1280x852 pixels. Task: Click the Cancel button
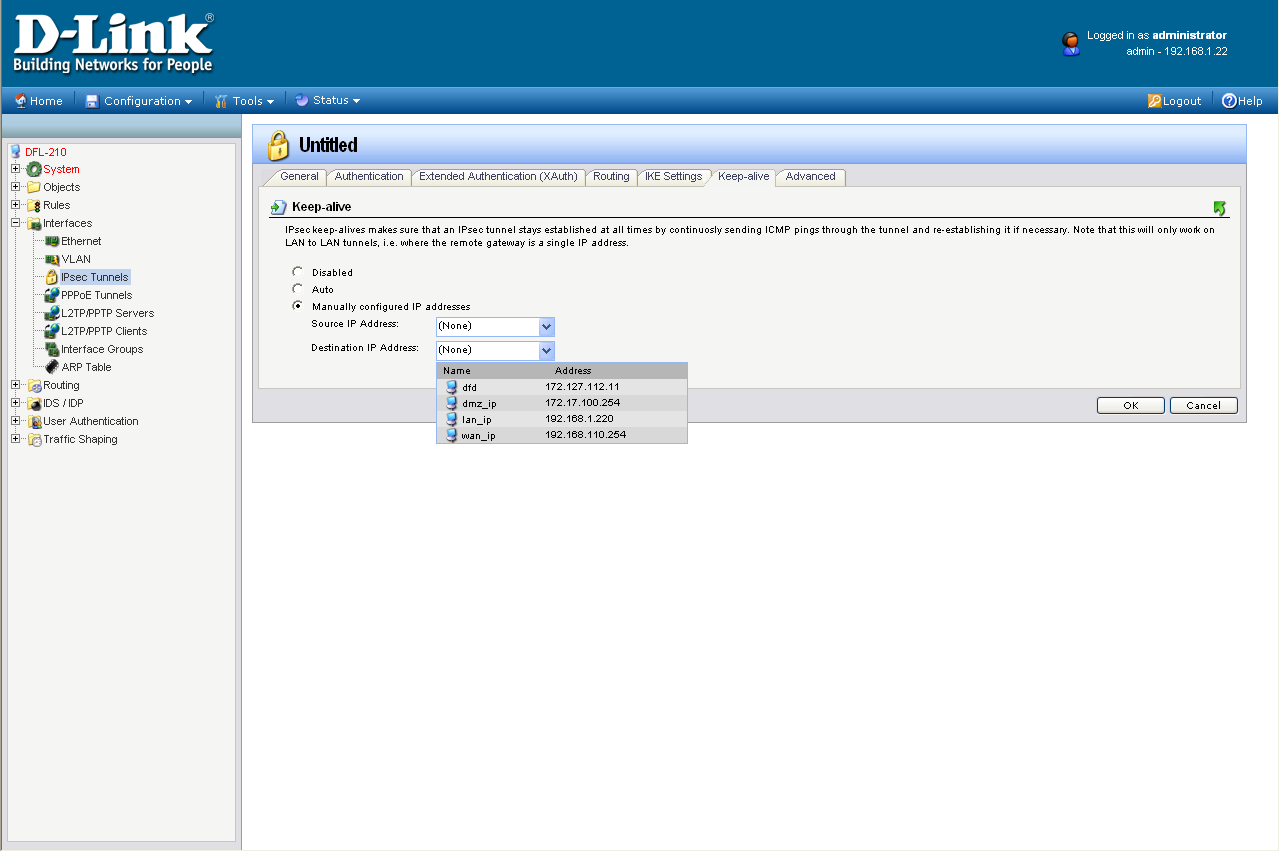1203,406
